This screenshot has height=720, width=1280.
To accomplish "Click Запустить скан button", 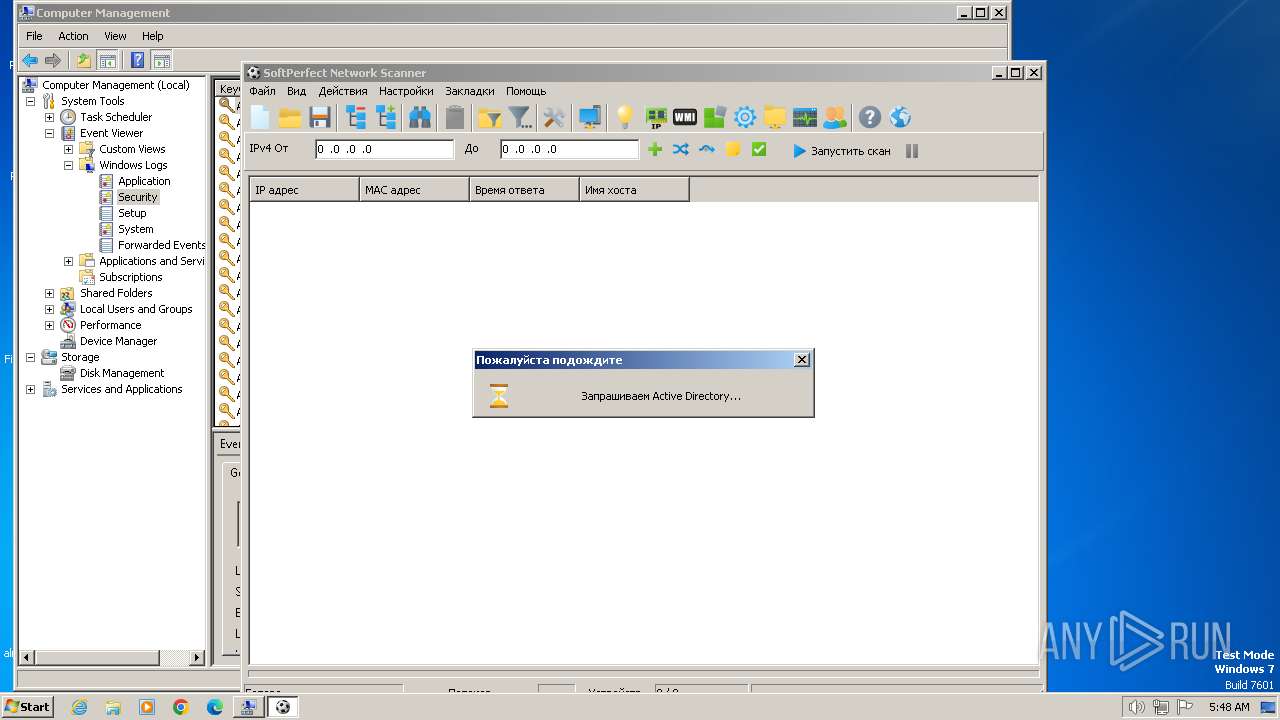I will [x=841, y=151].
